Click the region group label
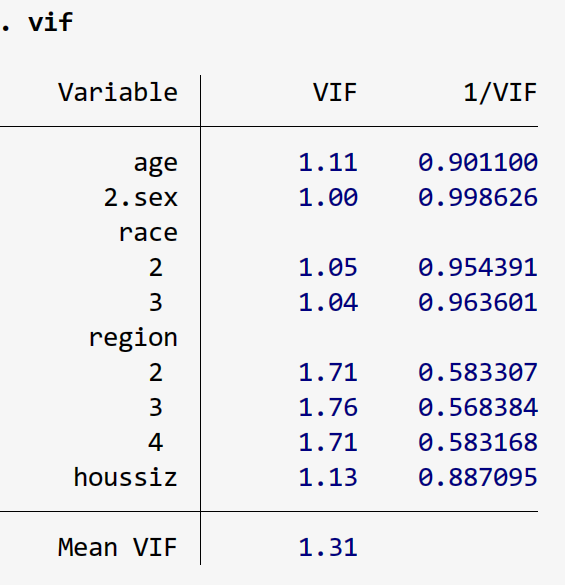Image resolution: width=565 pixels, height=585 pixels. [133, 339]
